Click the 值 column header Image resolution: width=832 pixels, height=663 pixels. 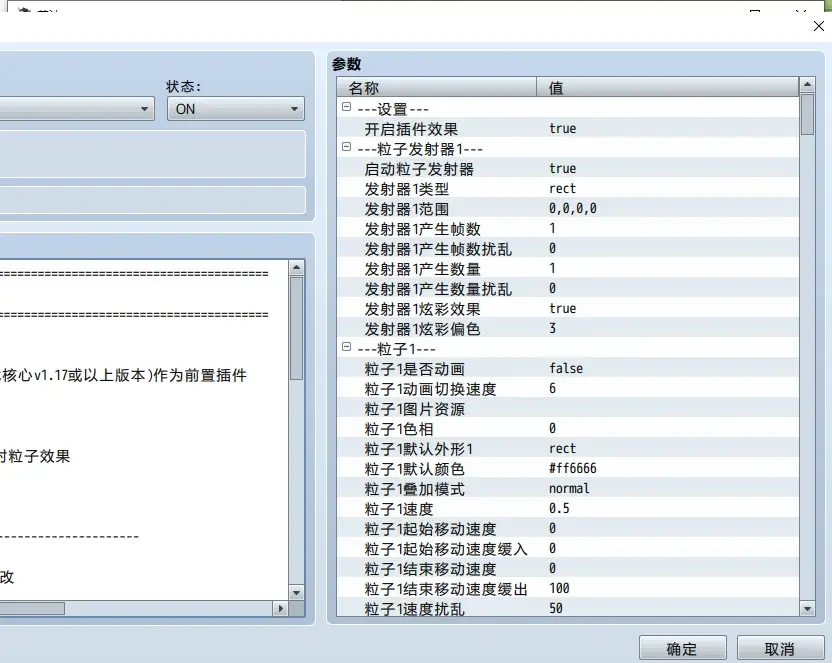coord(668,87)
